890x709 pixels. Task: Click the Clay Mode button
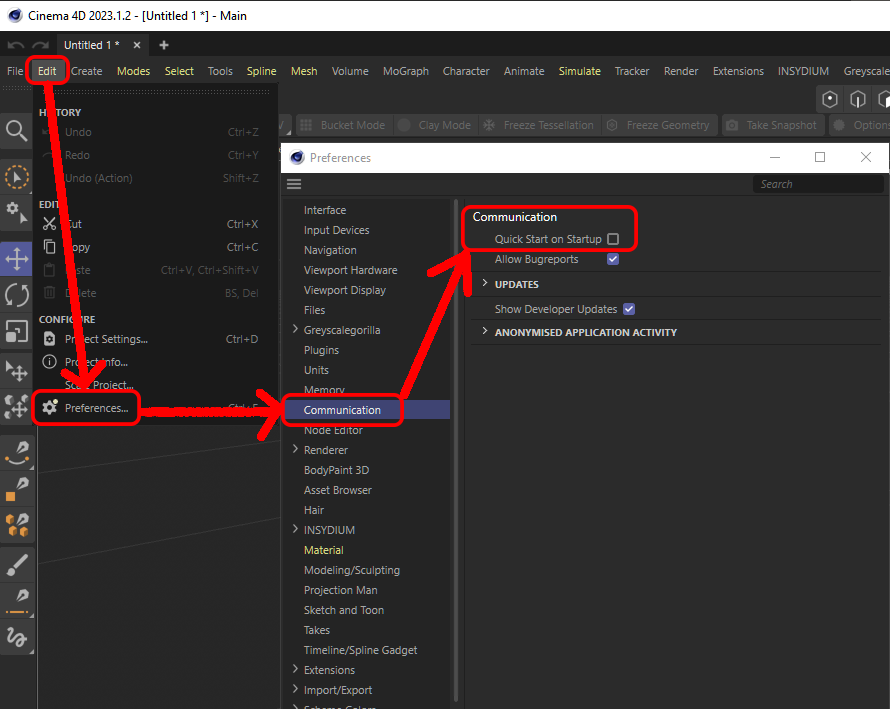[x=435, y=125]
